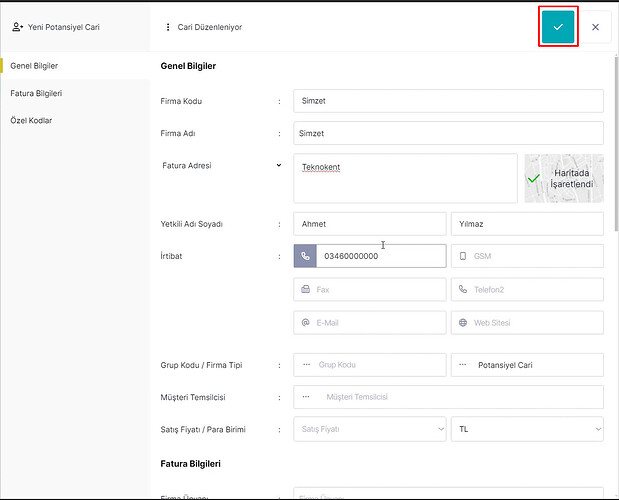Click the Müşteri Temsilcisi ellipsis lookup icon
This screenshot has height=500, width=619.
click(306, 397)
